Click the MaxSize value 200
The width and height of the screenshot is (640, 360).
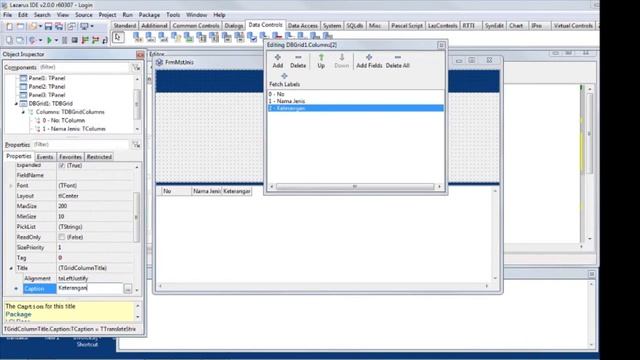(x=95, y=206)
